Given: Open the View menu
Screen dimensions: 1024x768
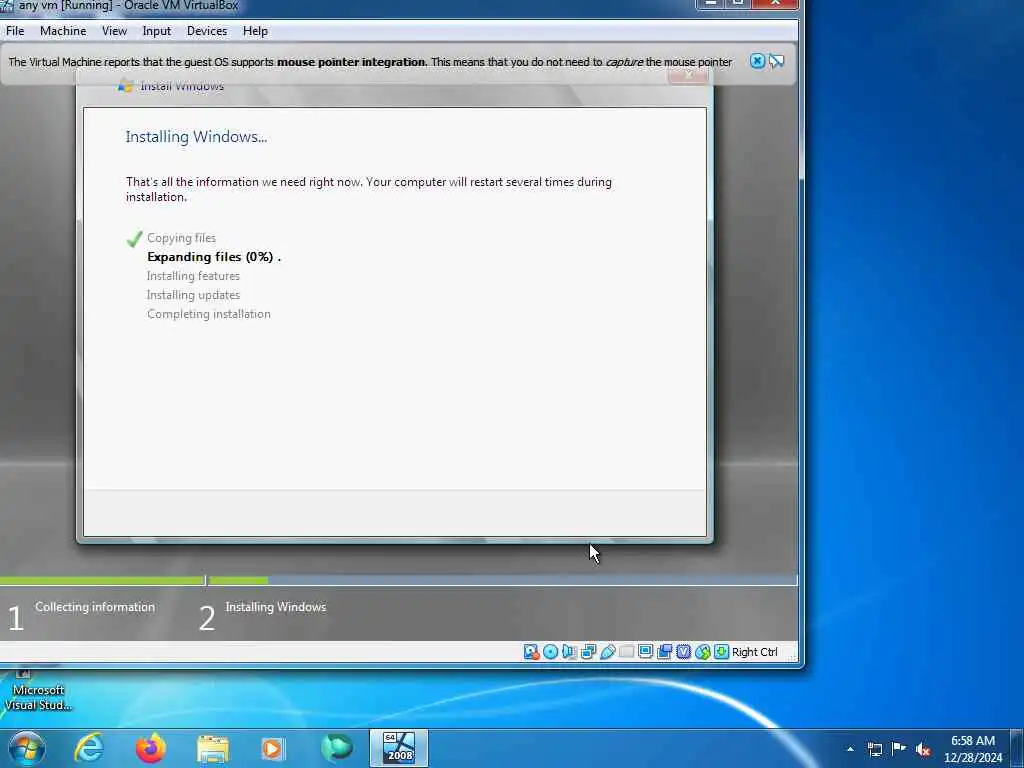Looking at the screenshot, I should (114, 31).
